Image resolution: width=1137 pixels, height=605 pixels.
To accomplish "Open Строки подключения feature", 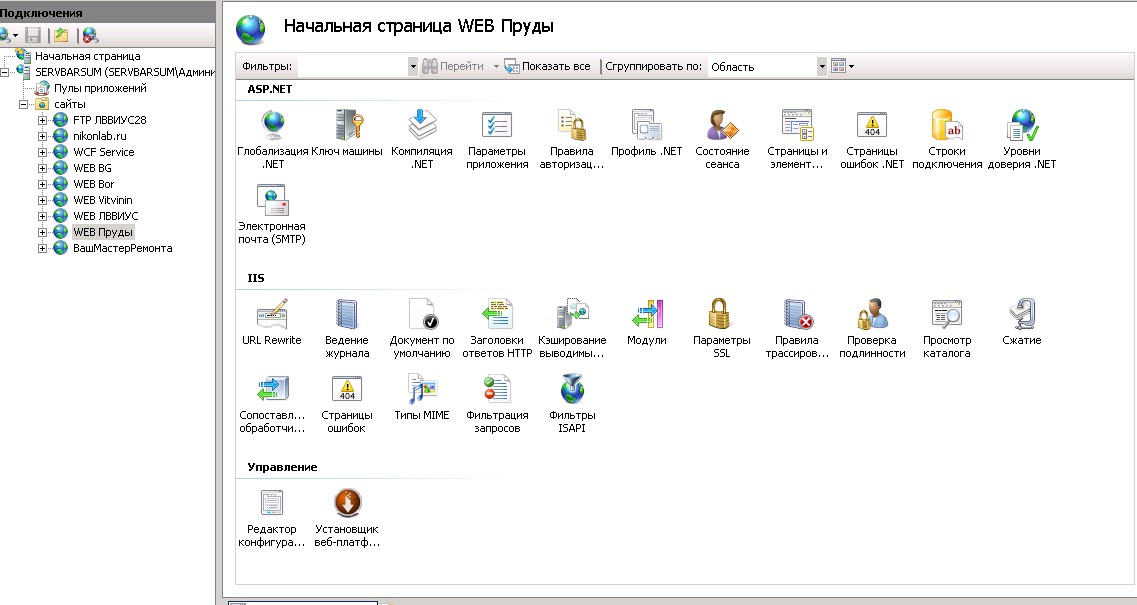I will [947, 139].
